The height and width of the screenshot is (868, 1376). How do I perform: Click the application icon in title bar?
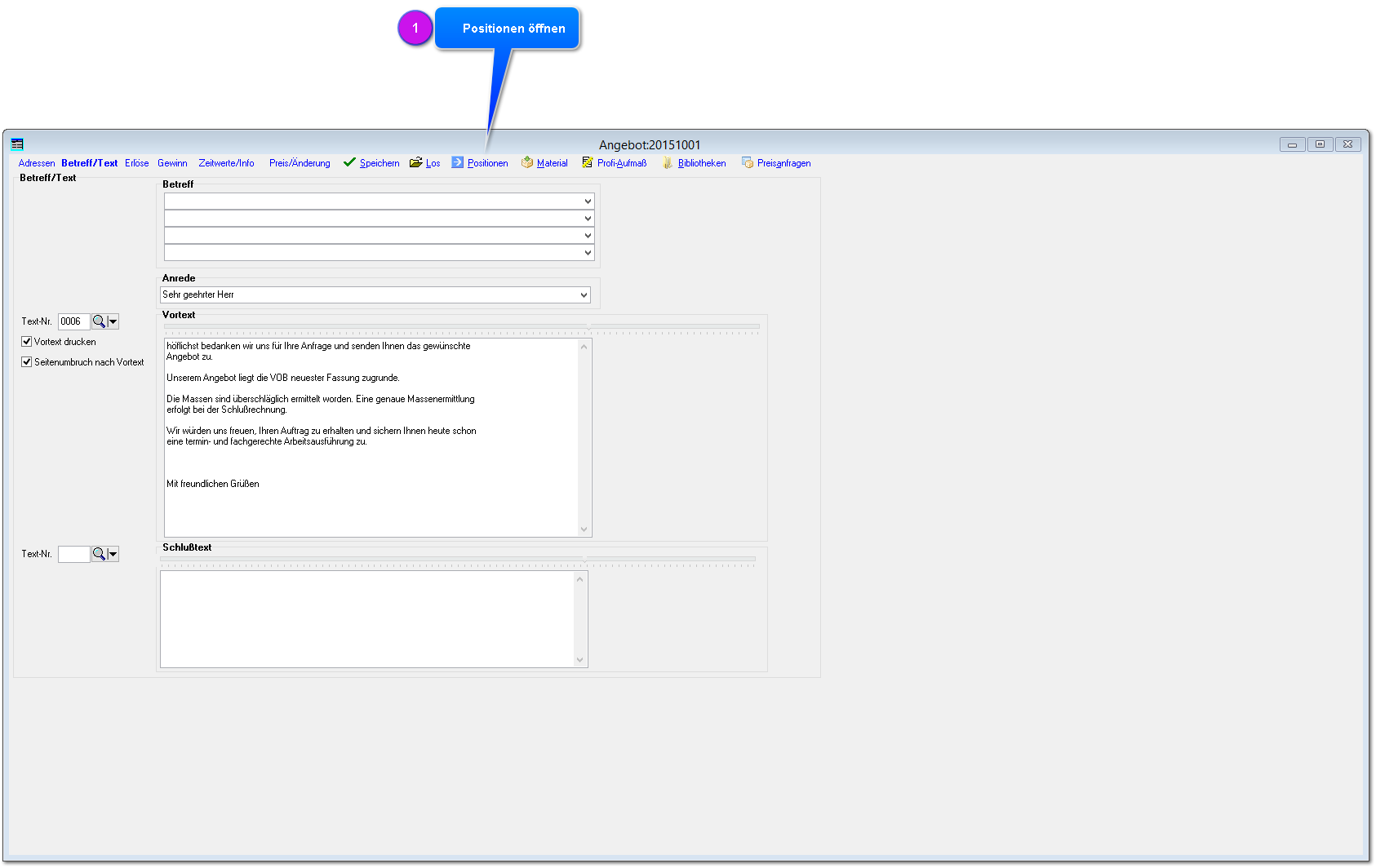[17, 144]
